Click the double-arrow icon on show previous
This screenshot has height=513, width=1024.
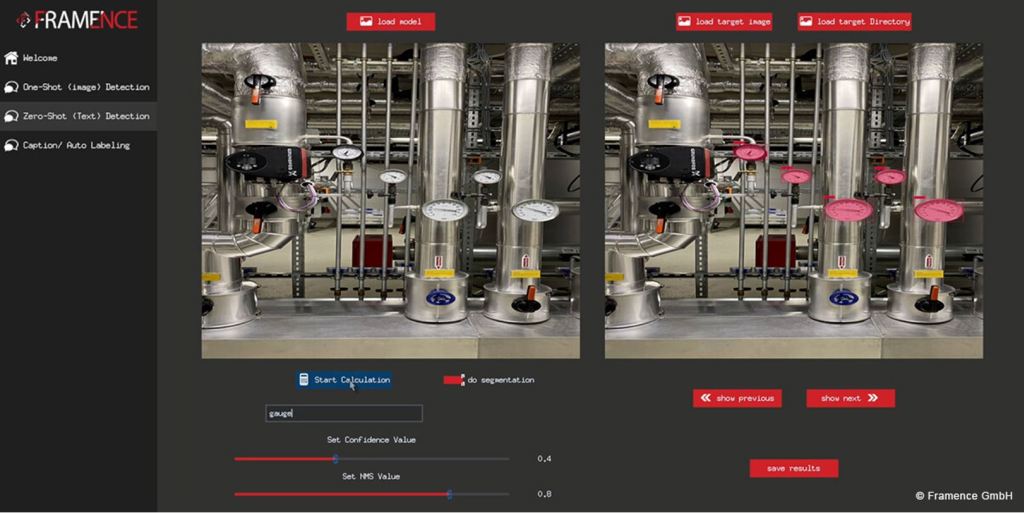point(706,397)
